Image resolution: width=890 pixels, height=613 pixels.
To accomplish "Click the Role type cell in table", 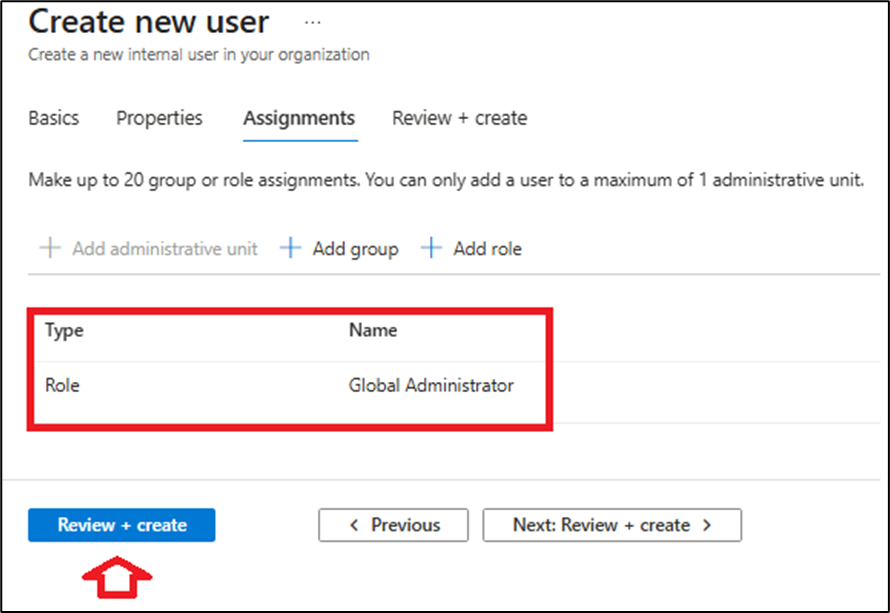I will point(62,385).
